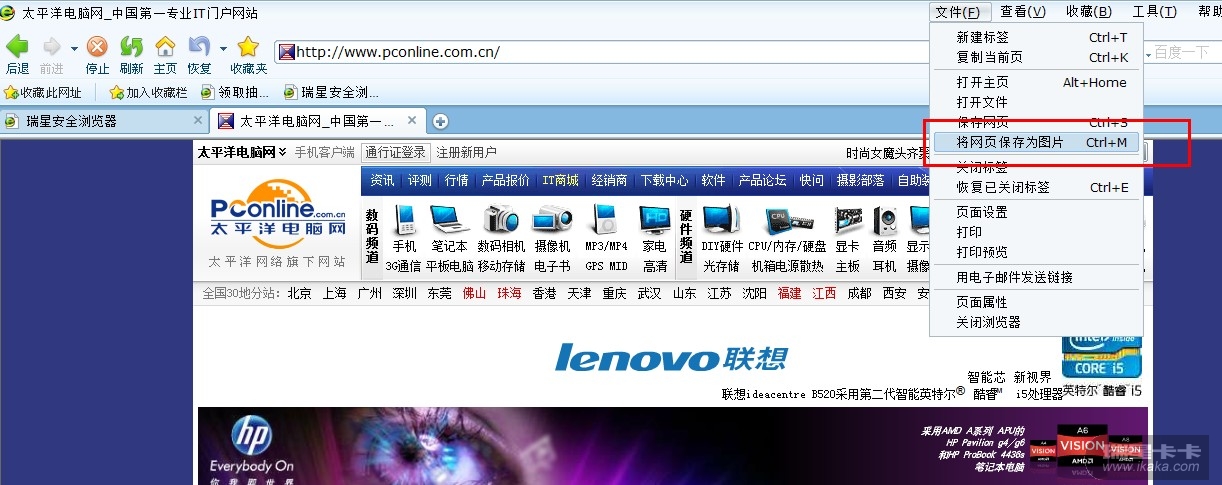Click the mobile phone (手机) category icon
Image resolution: width=1222 pixels, height=485 pixels.
405,219
